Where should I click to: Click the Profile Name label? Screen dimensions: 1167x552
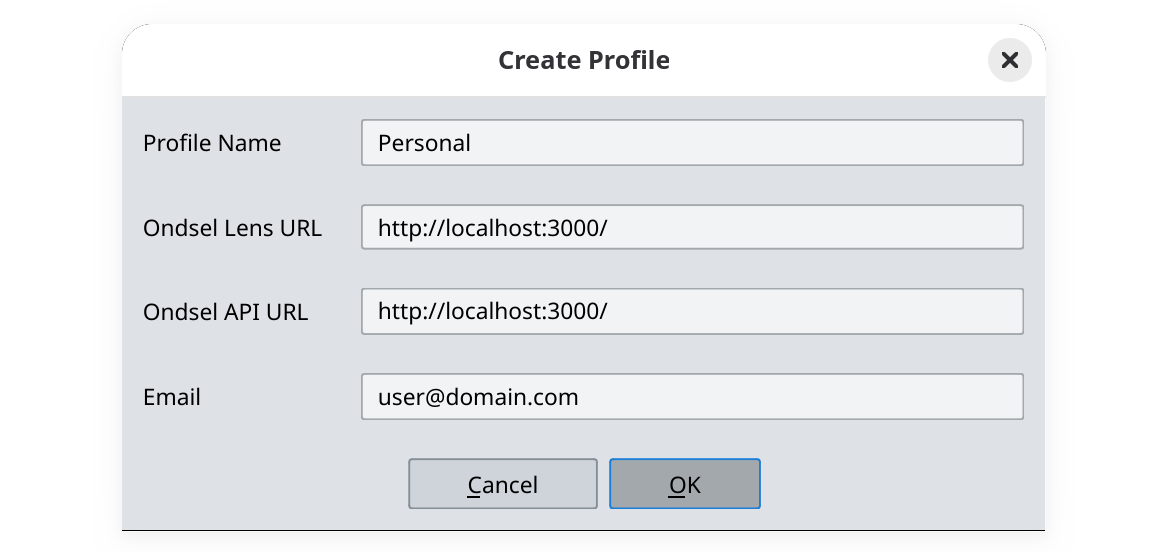click(212, 143)
